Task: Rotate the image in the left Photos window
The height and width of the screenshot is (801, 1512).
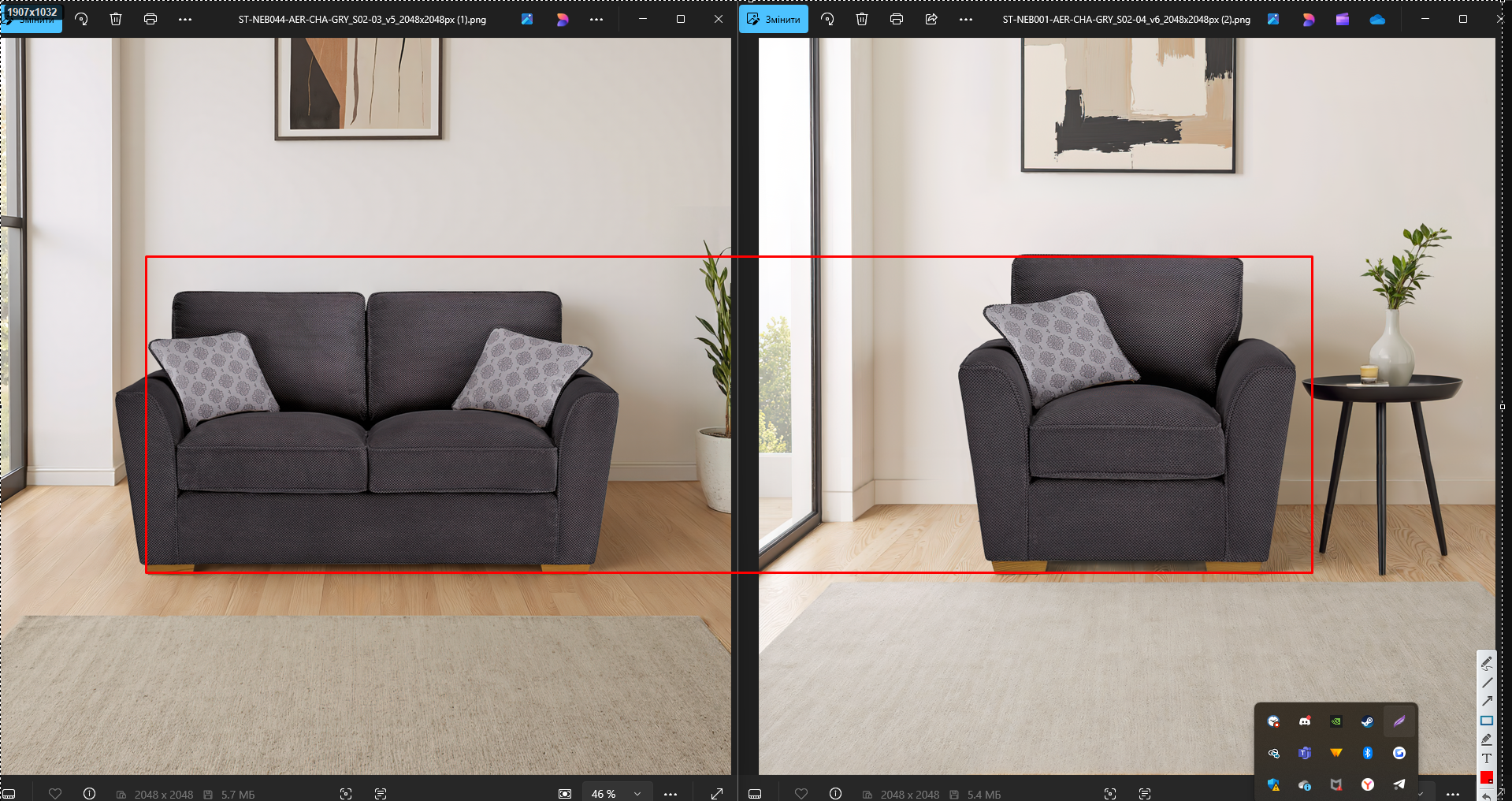Action: point(81,19)
